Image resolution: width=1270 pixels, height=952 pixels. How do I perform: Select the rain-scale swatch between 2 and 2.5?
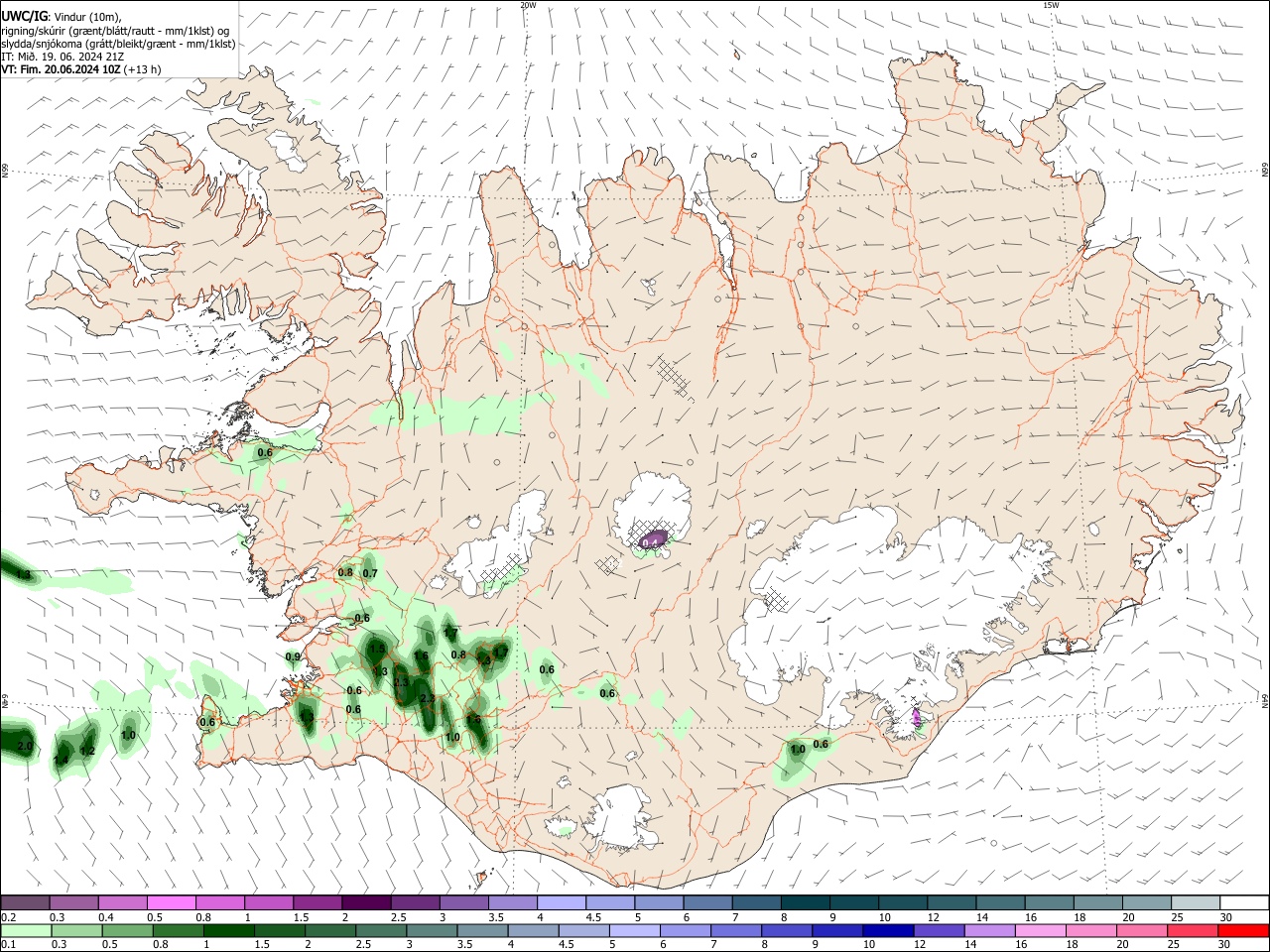pyautogui.click(x=330, y=931)
